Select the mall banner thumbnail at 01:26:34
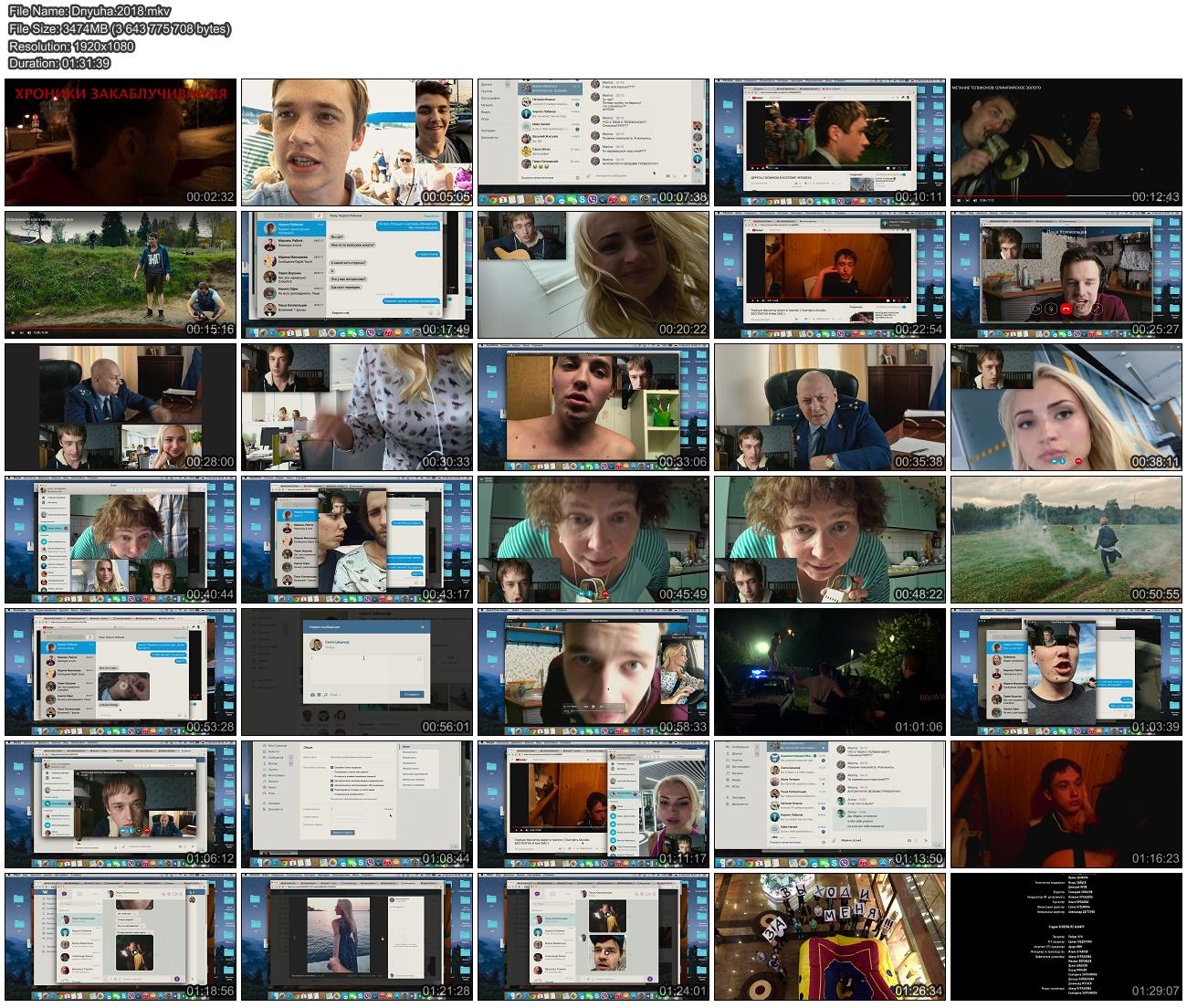This screenshot has height=1008, width=1187. pyautogui.click(x=829, y=936)
